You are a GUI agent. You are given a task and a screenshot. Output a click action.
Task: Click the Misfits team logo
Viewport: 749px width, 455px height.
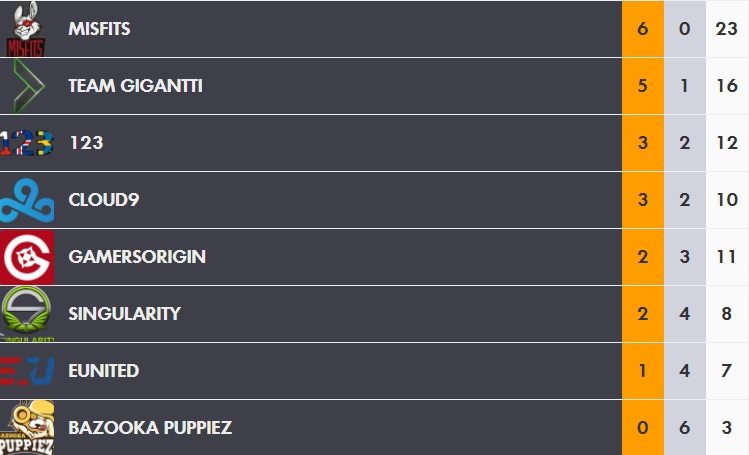pyautogui.click(x=26, y=29)
